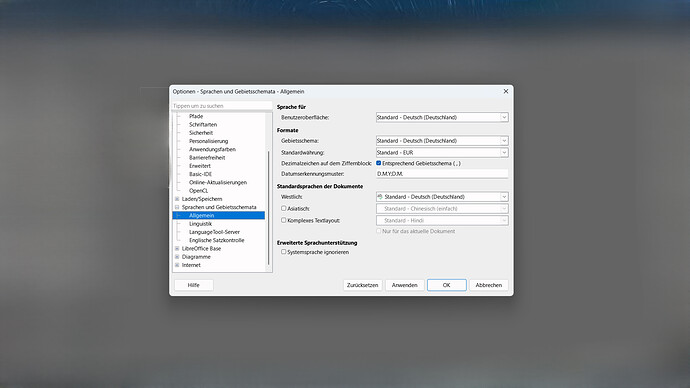Expand the LibreOffice Base node

(x=177, y=249)
